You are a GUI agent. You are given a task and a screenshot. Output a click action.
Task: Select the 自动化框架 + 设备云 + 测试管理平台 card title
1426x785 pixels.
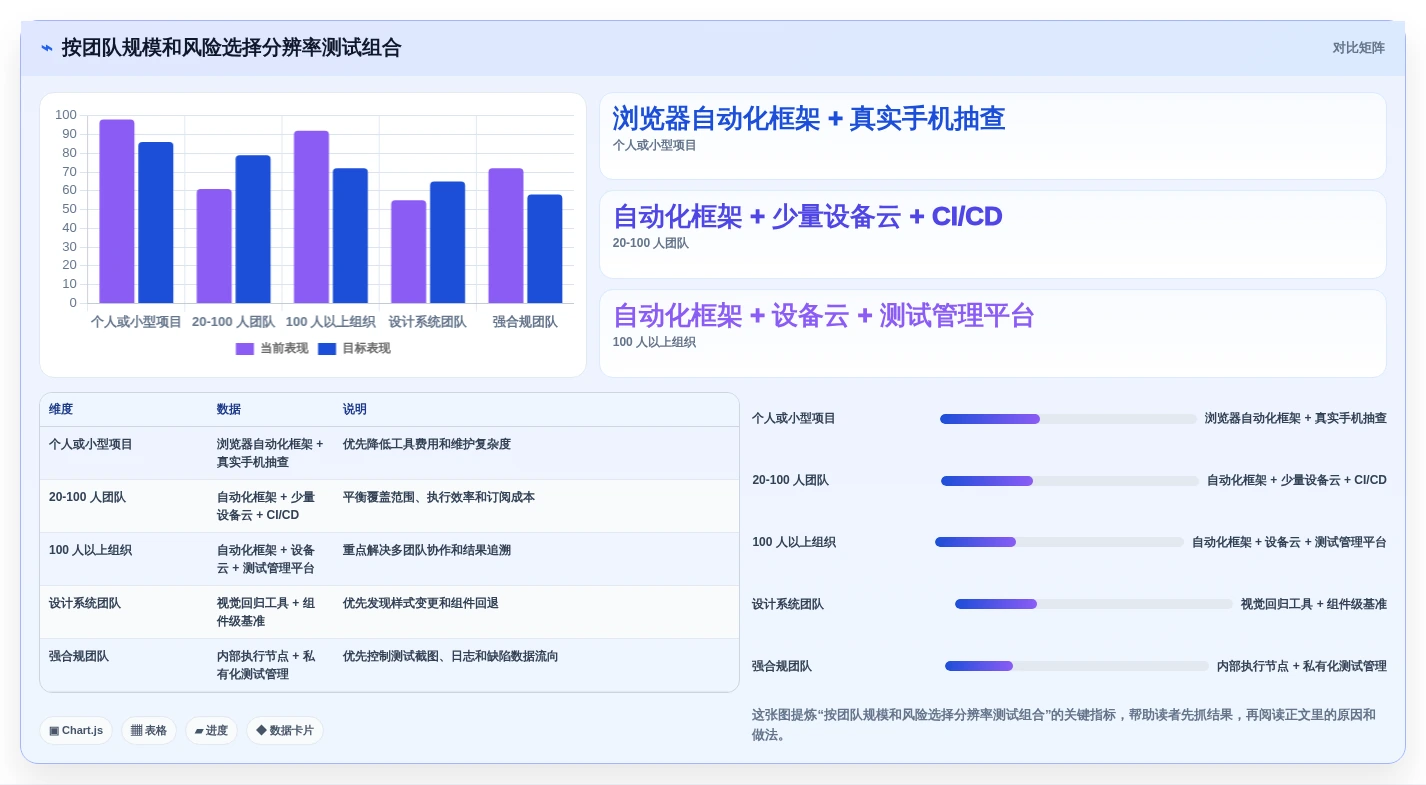point(823,316)
